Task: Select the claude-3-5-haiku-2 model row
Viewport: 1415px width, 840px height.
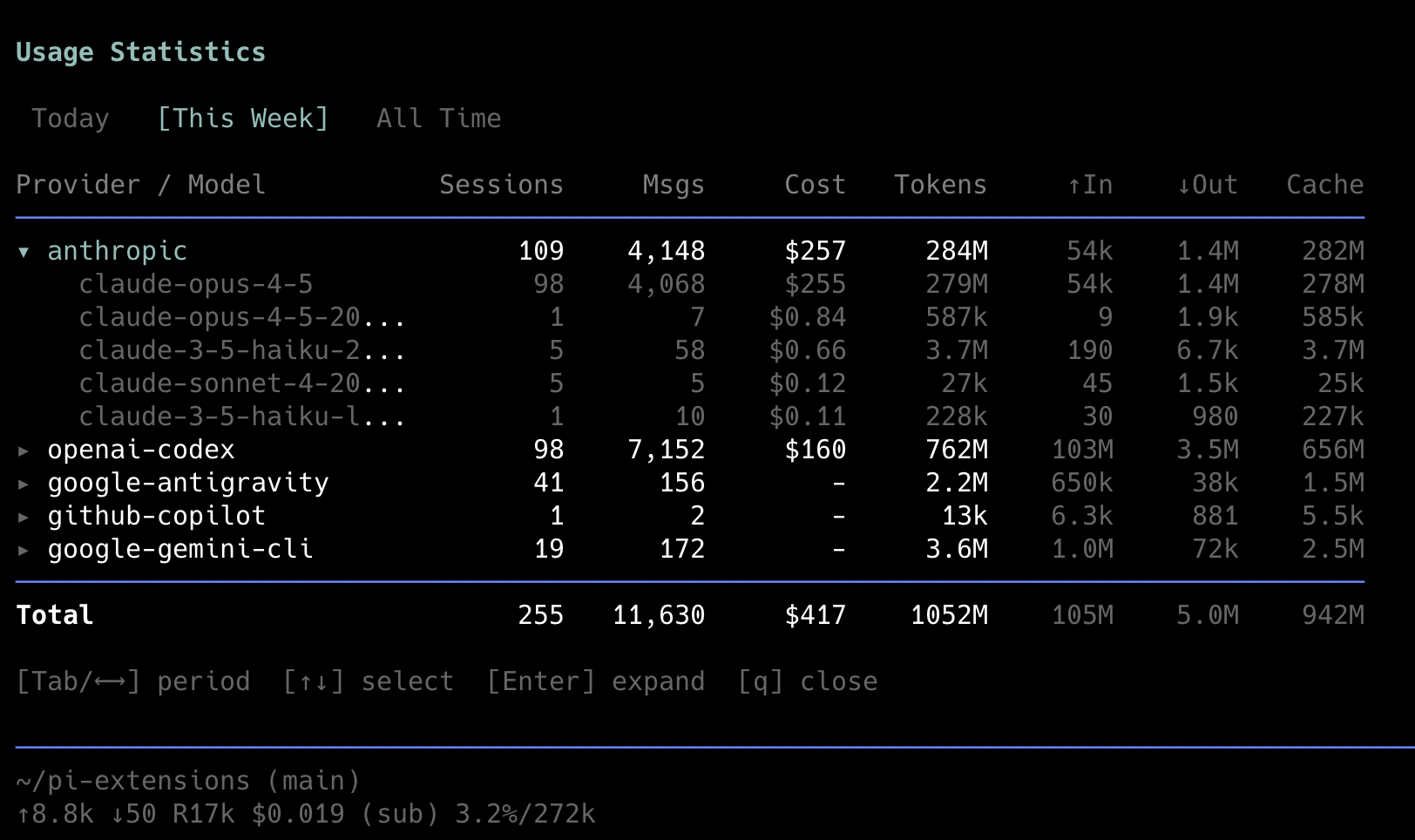Action: coord(241,350)
